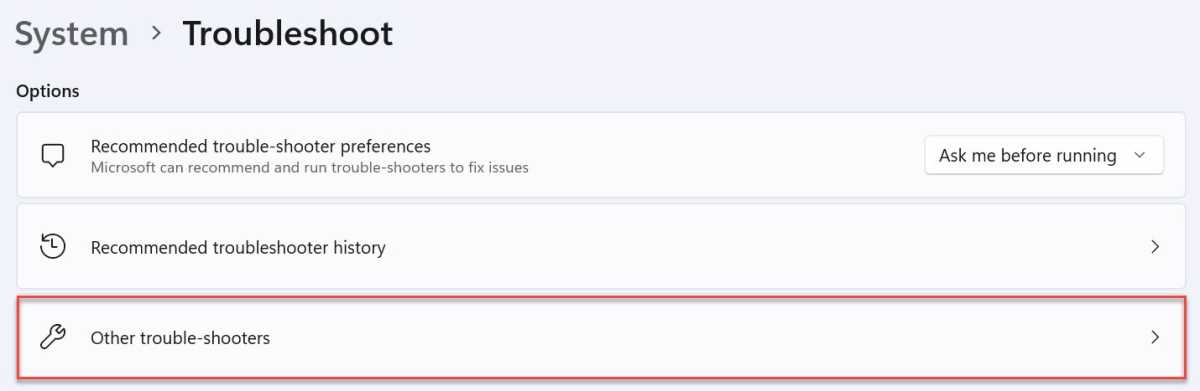Click empty middle of Other trouble-shooters row
This screenshot has width=1200, height=391.
[700, 337]
